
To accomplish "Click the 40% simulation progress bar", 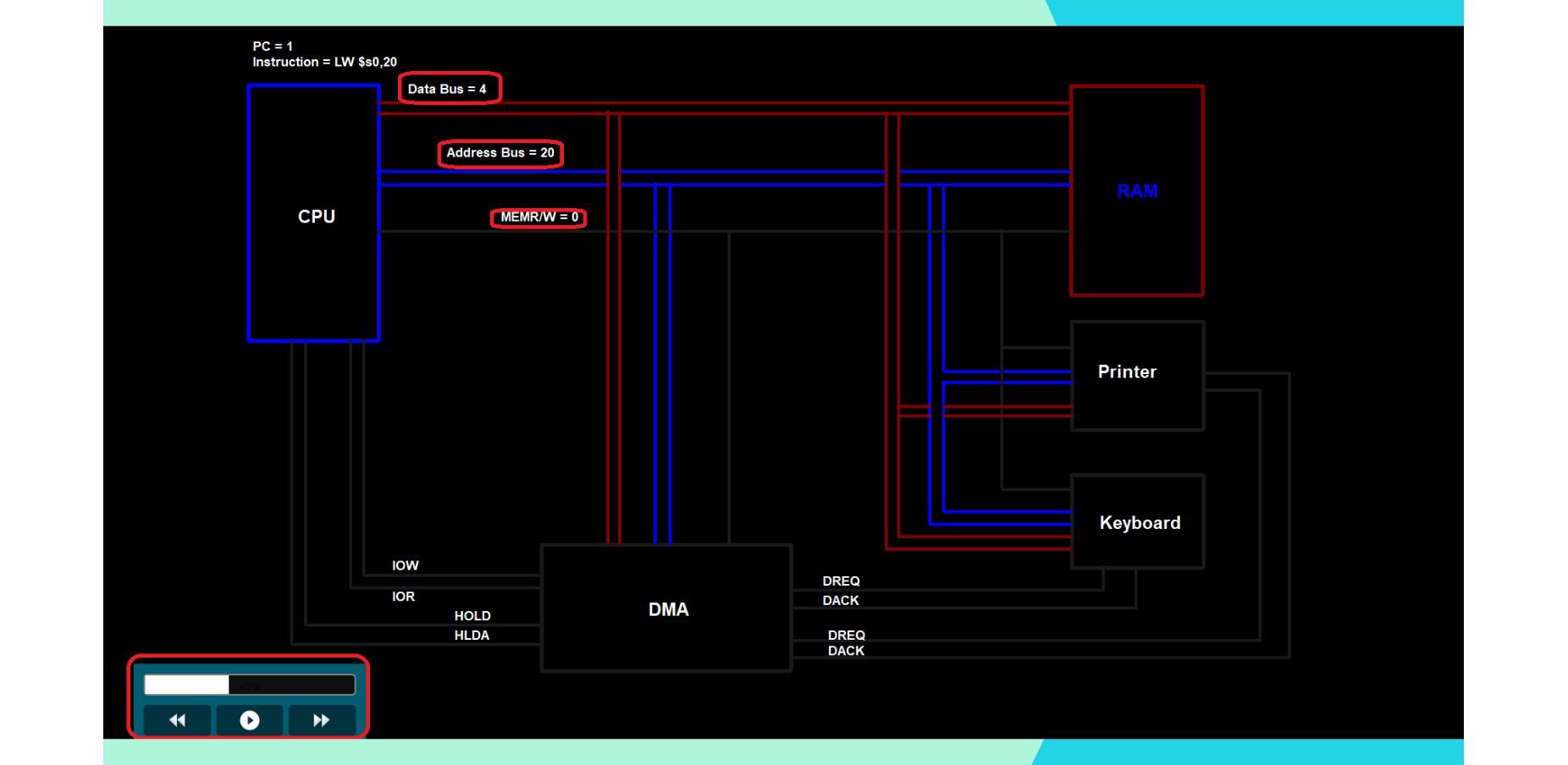I will [x=249, y=685].
